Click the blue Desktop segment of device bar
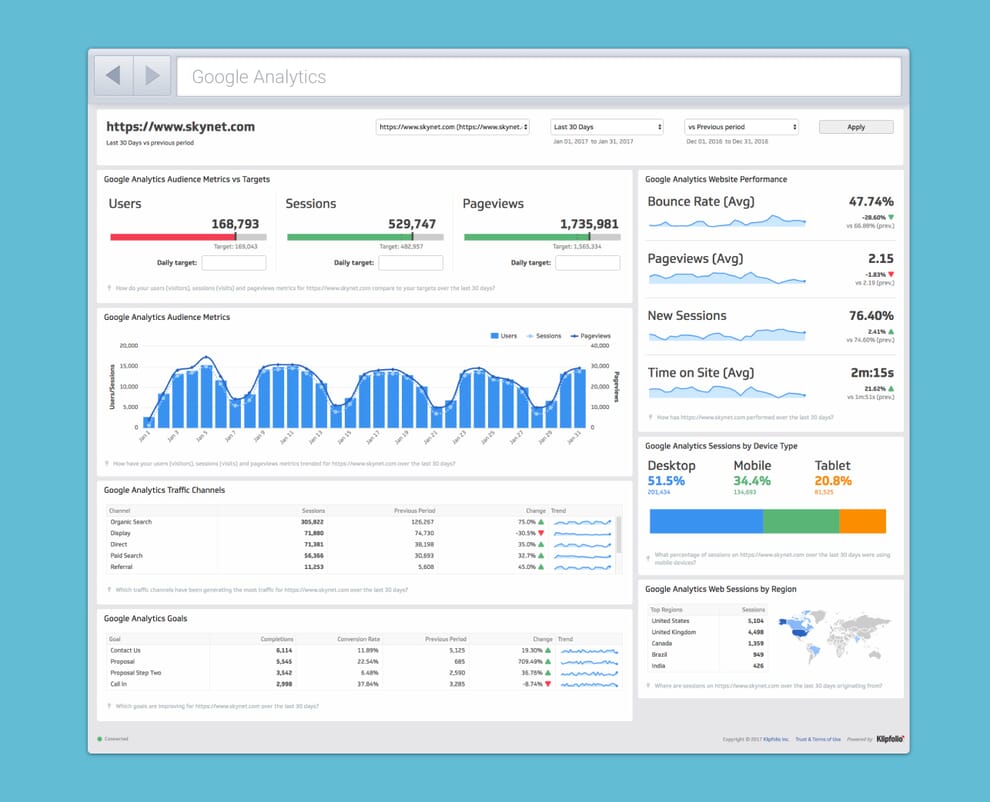Screen dimensions: 990x802 click(x=707, y=521)
